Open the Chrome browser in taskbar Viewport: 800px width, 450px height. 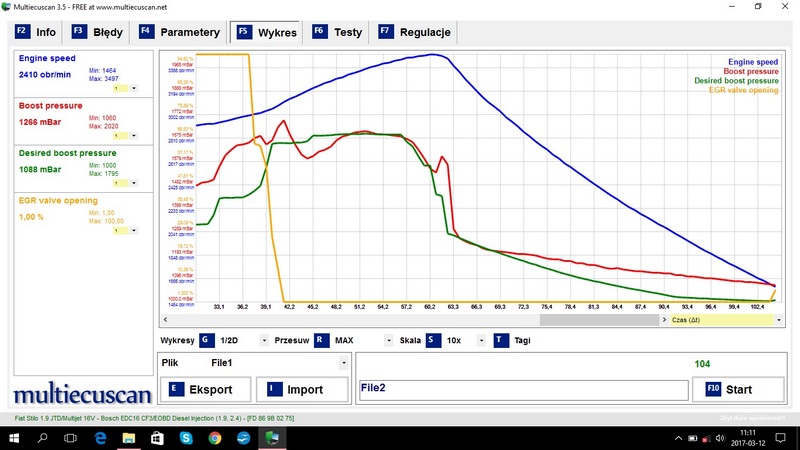215,438
